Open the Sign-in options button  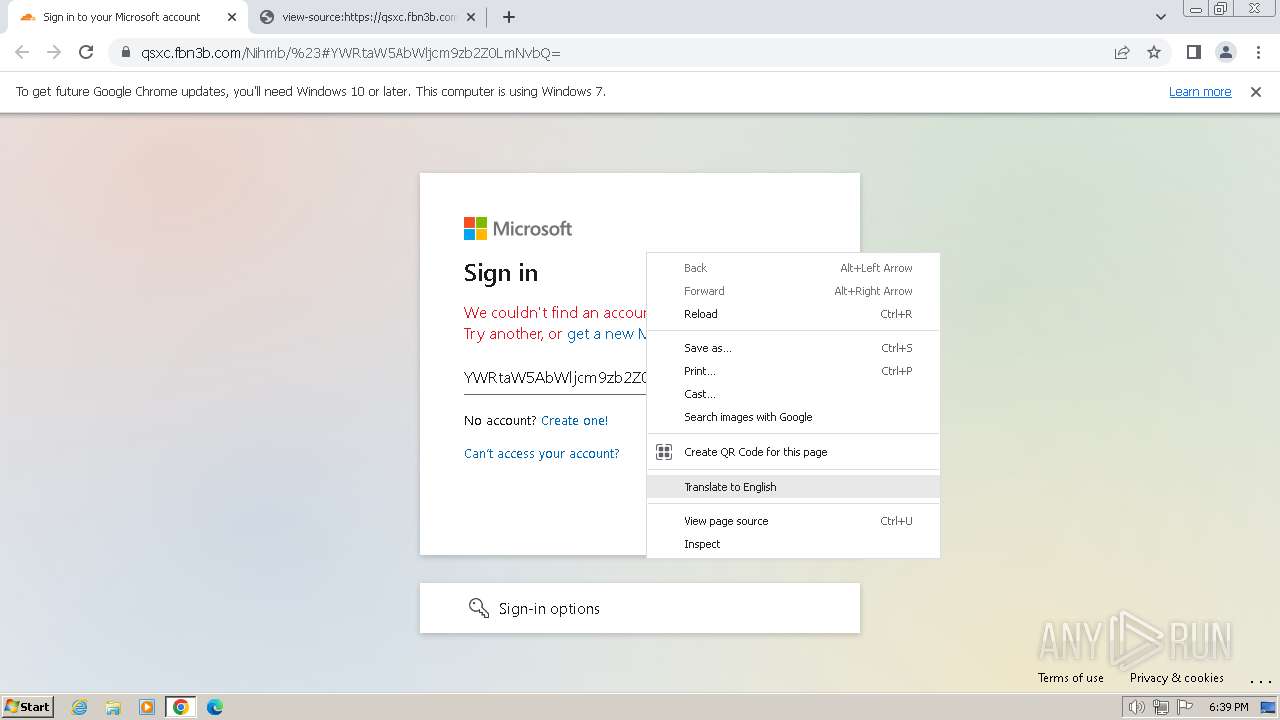point(640,608)
